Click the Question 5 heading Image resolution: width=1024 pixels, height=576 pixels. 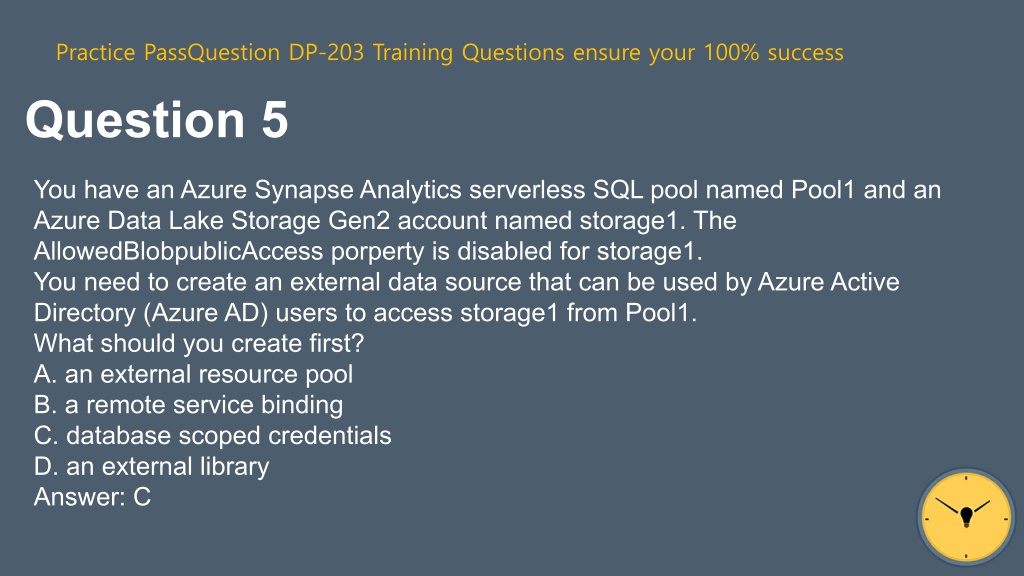157,120
